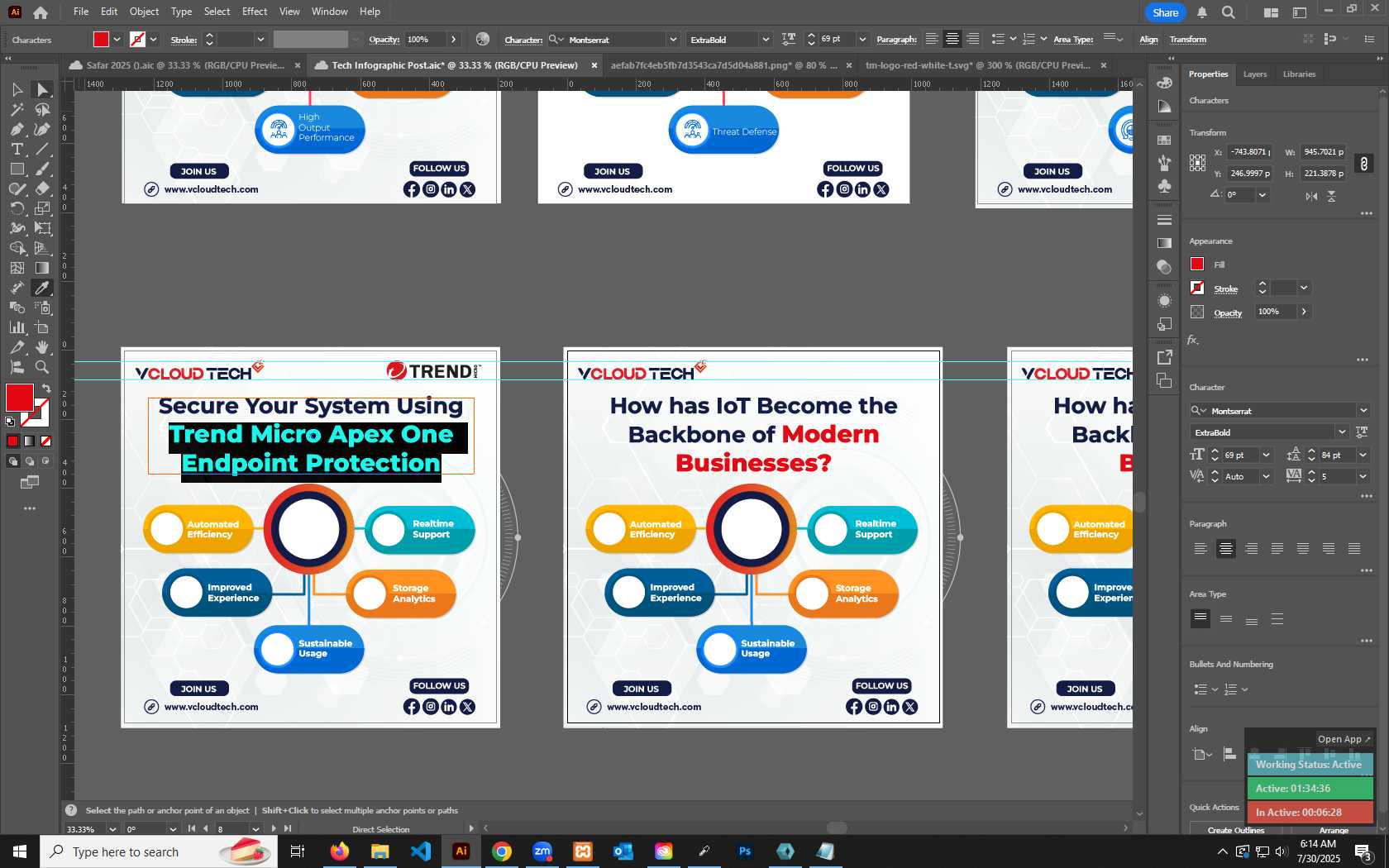The image size is (1389, 868).
Task: Select the Eyedropper tool
Action: point(42,288)
